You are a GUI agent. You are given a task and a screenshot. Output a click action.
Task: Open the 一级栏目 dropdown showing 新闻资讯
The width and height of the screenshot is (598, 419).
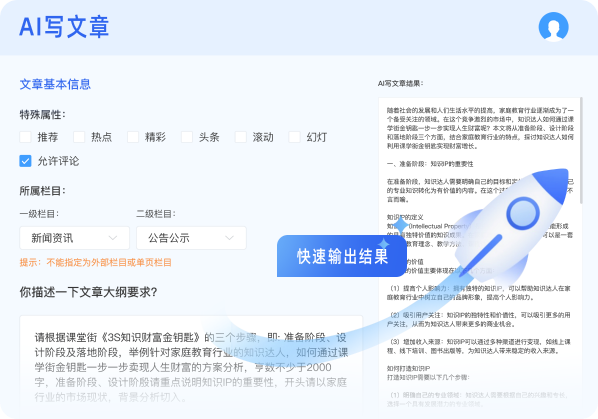[74, 238]
